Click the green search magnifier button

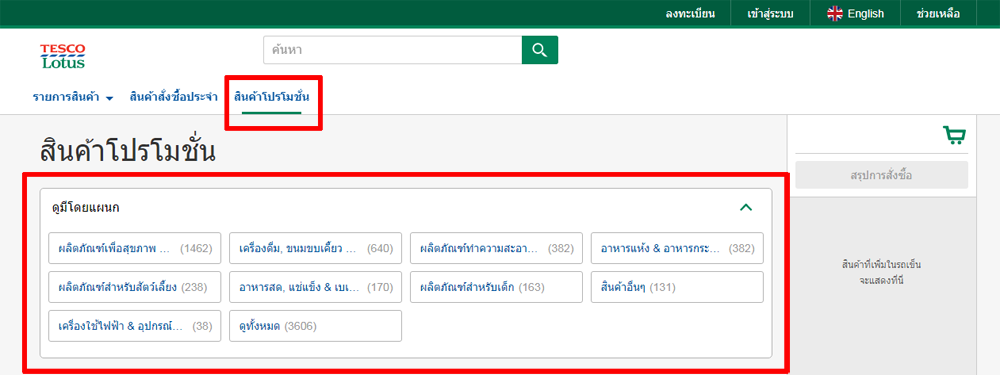coord(540,50)
